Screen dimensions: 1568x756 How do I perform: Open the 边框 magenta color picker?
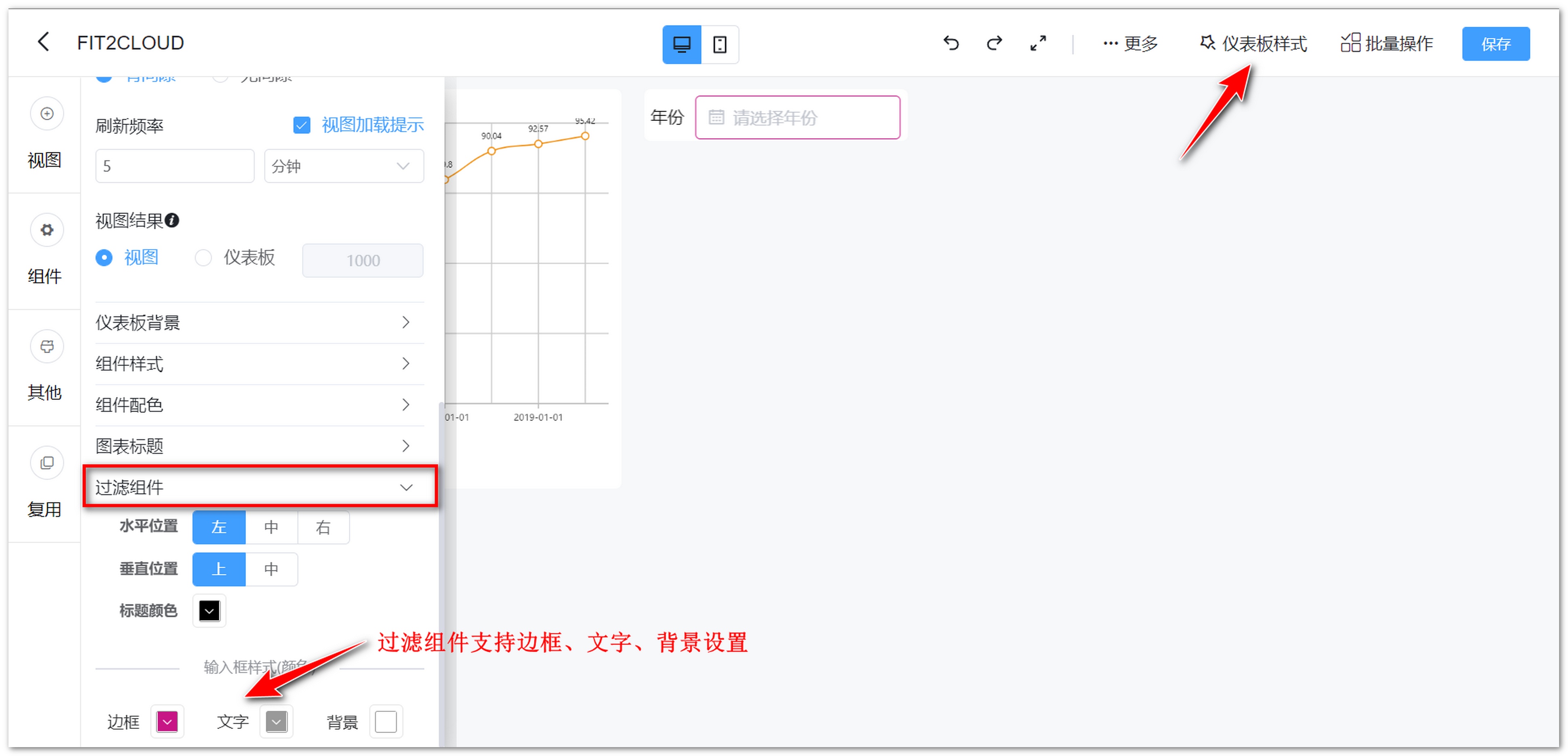pyautogui.click(x=168, y=722)
